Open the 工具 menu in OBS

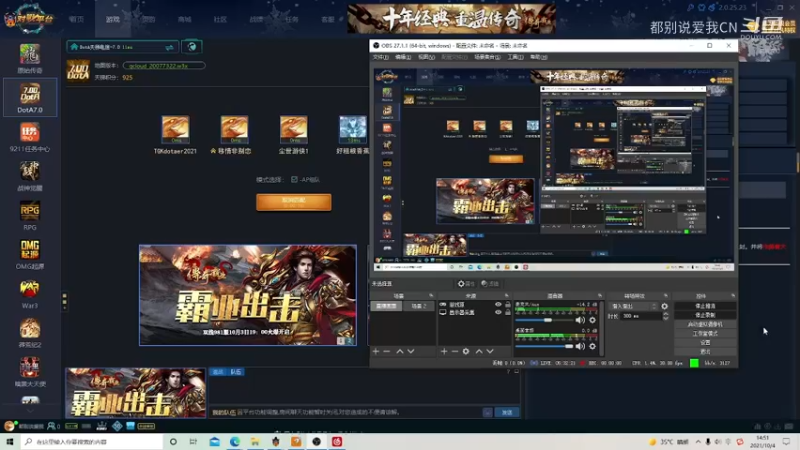(515, 57)
